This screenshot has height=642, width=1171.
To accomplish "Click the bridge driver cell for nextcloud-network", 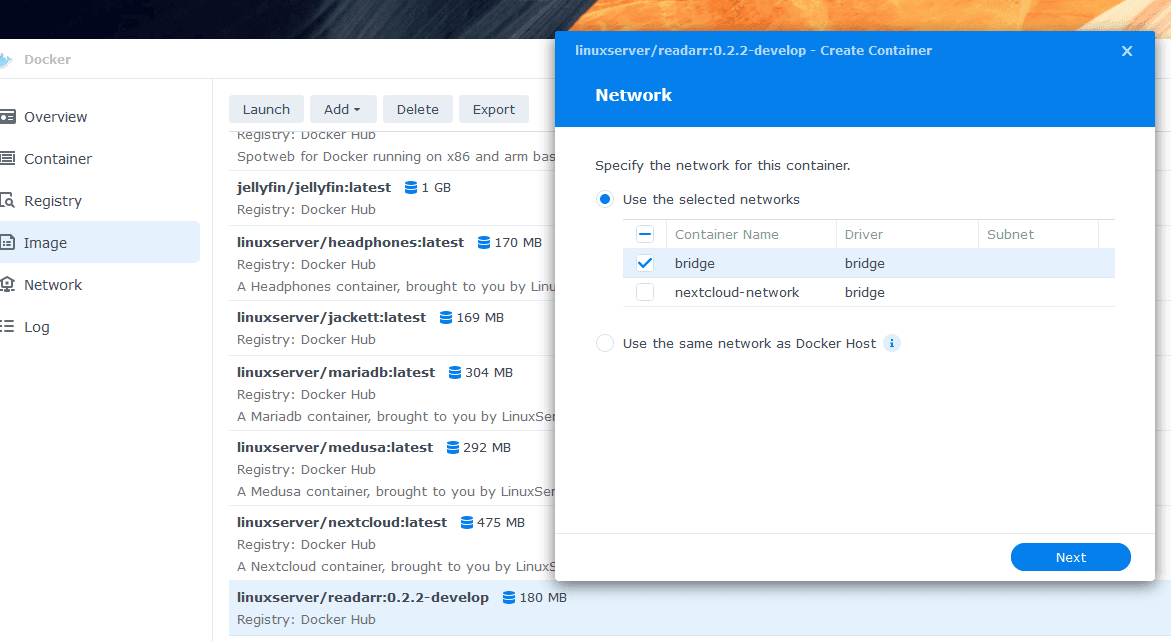I will point(865,293).
